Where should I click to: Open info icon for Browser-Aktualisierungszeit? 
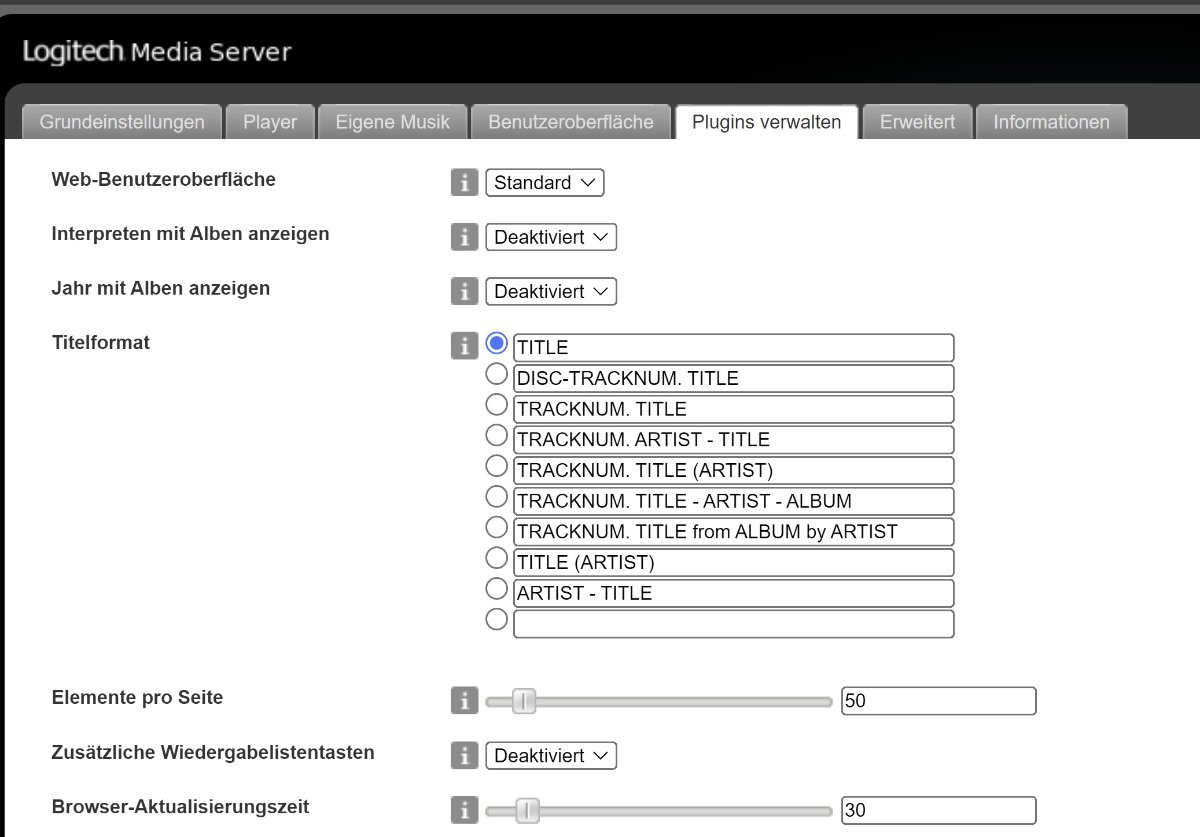tap(464, 809)
